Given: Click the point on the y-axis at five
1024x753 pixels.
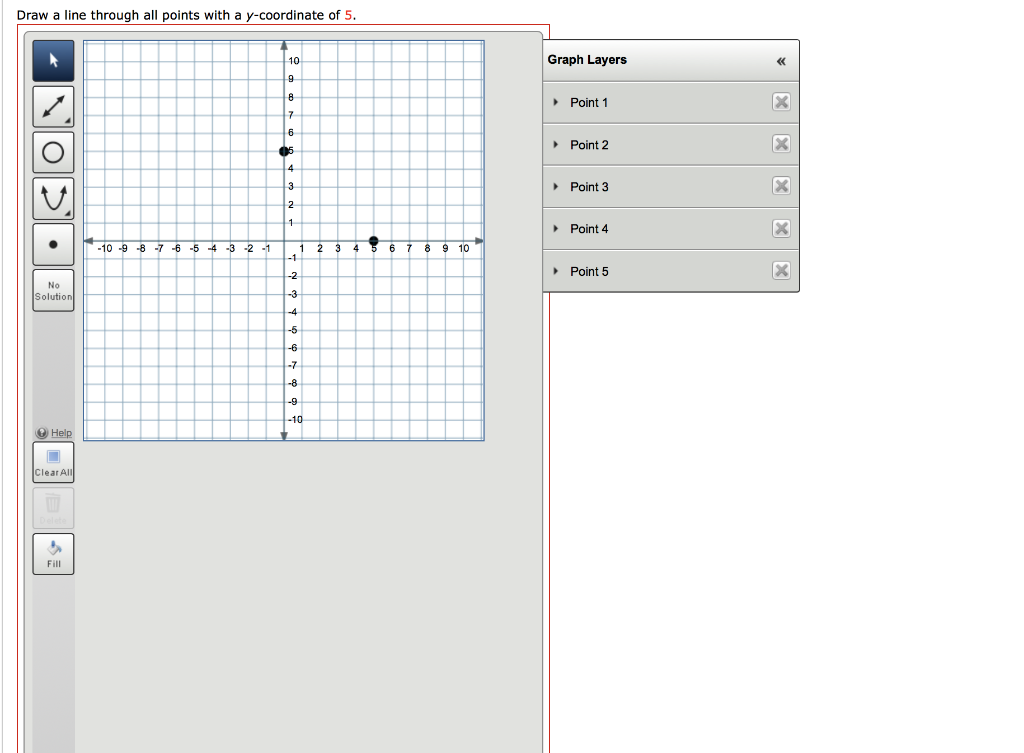Looking at the screenshot, I should (x=283, y=151).
